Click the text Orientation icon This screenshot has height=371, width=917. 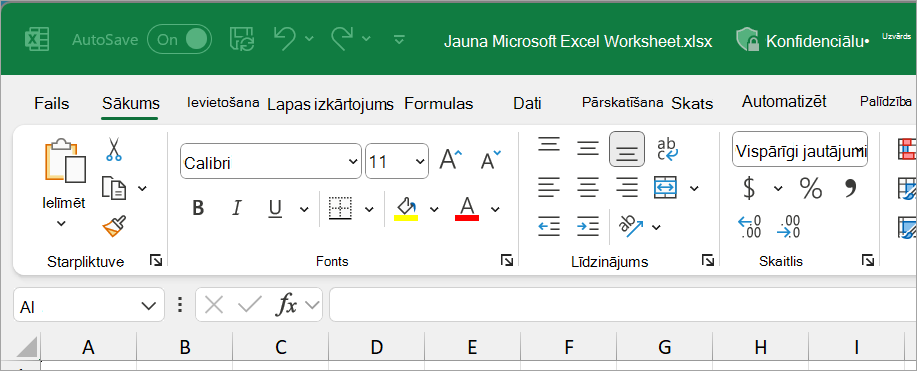point(631,226)
